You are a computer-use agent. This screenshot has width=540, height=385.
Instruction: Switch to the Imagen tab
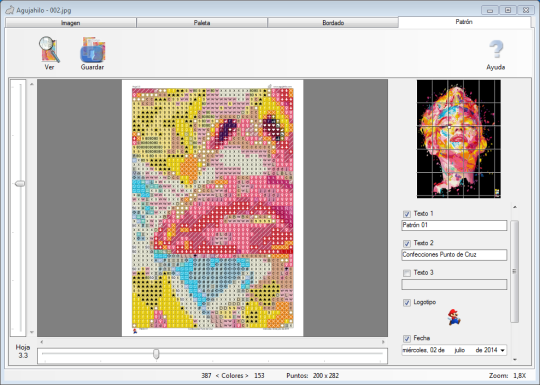click(x=71, y=23)
